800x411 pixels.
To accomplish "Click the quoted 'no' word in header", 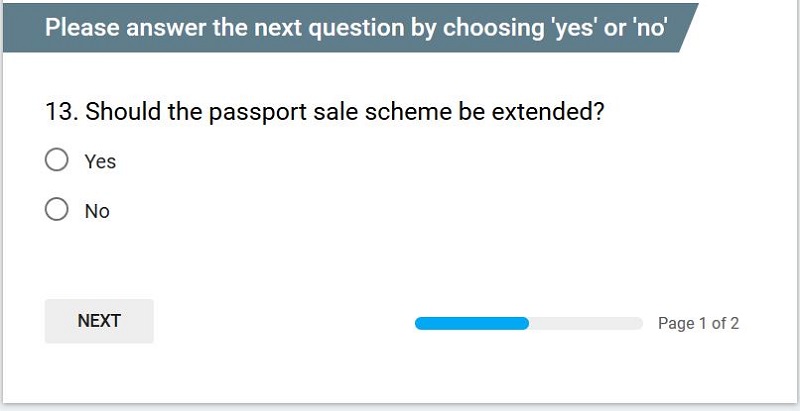I will [649, 27].
